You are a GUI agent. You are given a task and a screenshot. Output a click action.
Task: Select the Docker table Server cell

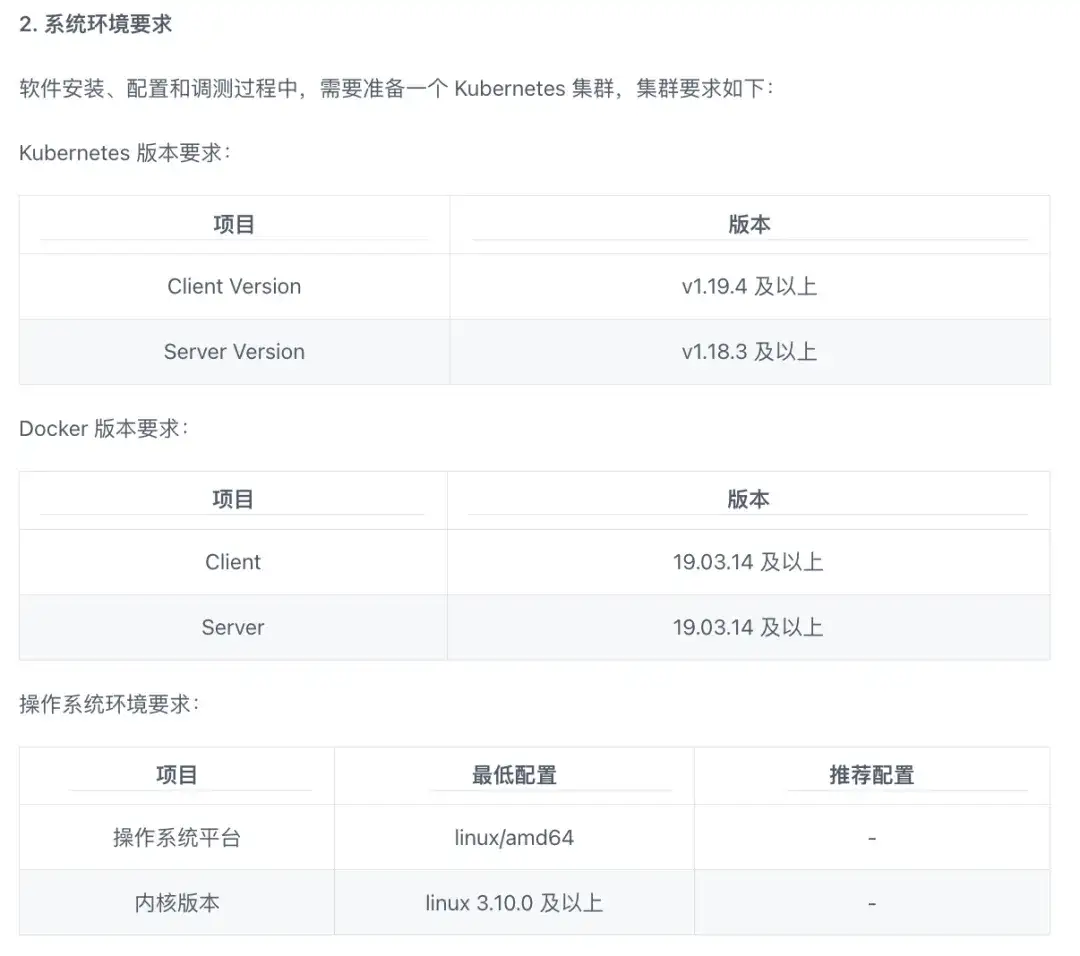click(233, 627)
